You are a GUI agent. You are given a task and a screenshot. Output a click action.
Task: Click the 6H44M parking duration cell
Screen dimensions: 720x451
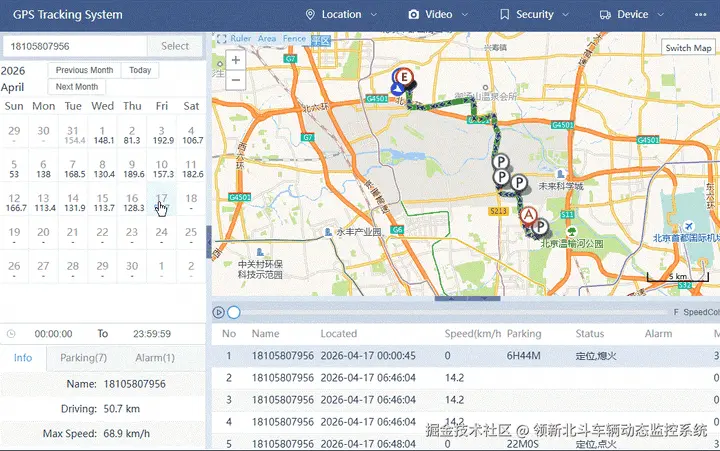coord(523,356)
